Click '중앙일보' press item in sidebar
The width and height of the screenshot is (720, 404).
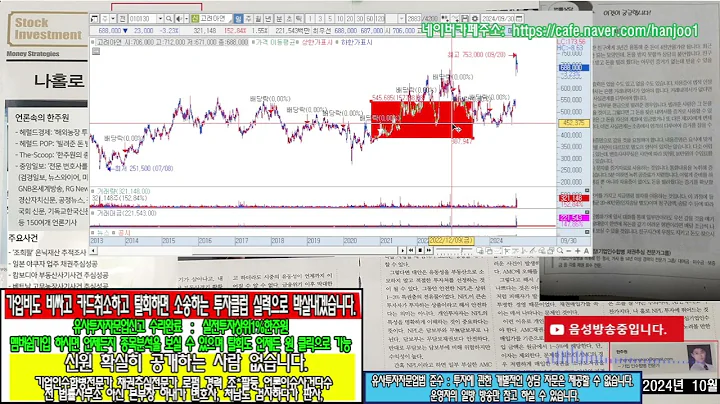point(51,166)
